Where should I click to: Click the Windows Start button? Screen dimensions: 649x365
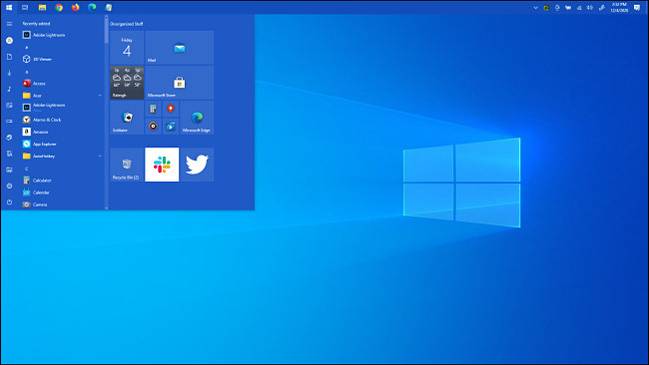click(x=9, y=7)
